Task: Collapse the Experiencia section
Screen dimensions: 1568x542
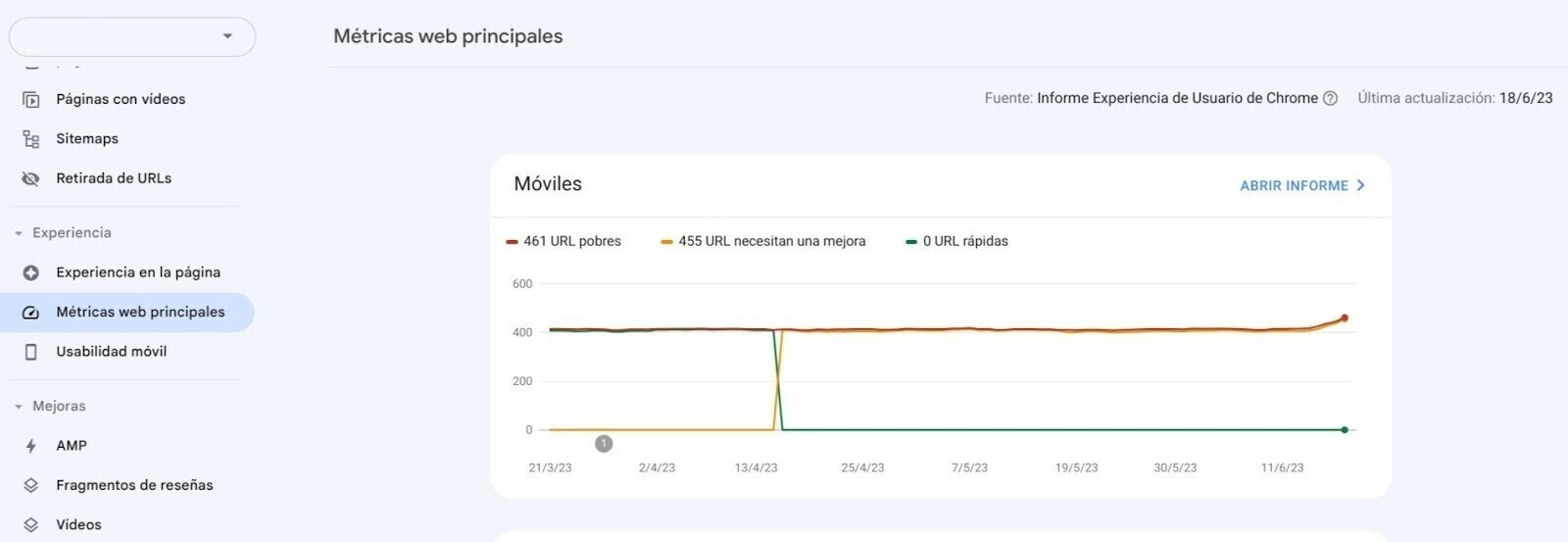Action: 19,233
